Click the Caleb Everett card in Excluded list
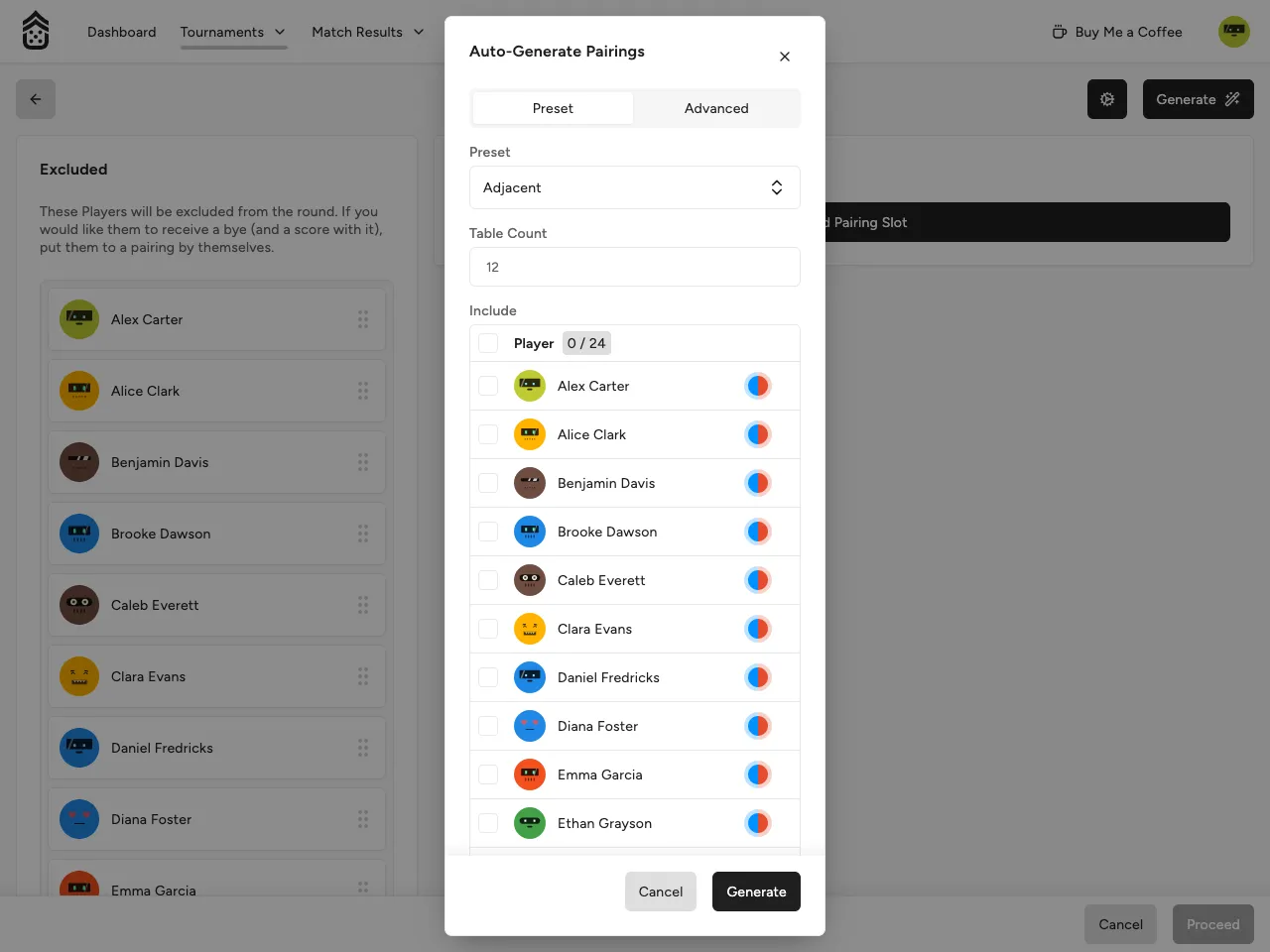The image size is (1270, 952). pos(216,605)
